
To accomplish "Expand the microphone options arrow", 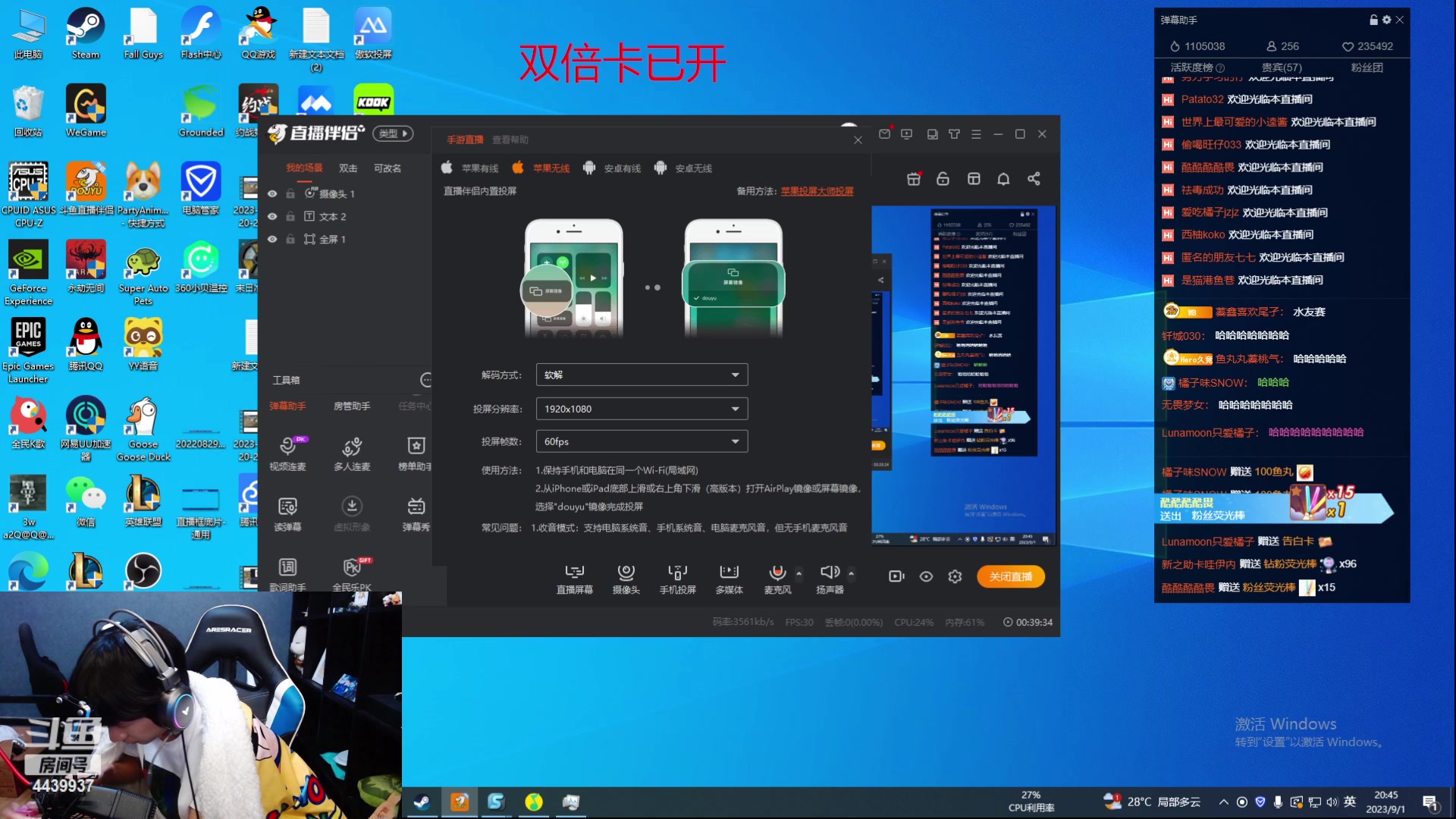I will pyautogui.click(x=799, y=573).
